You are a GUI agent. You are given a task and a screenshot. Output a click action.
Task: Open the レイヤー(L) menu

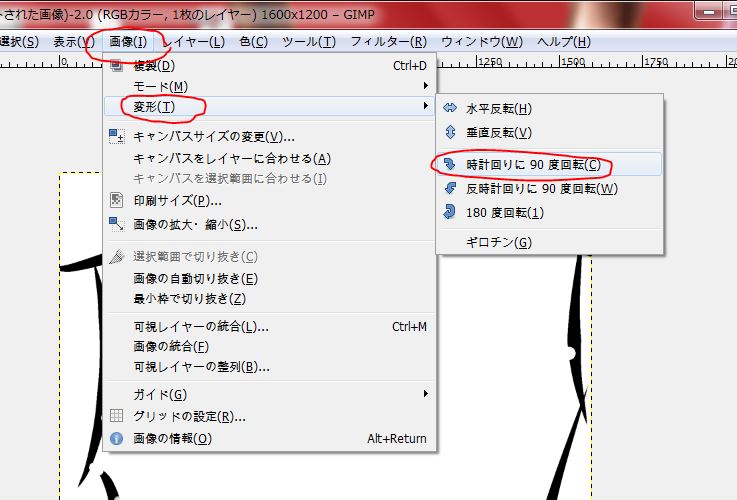194,42
